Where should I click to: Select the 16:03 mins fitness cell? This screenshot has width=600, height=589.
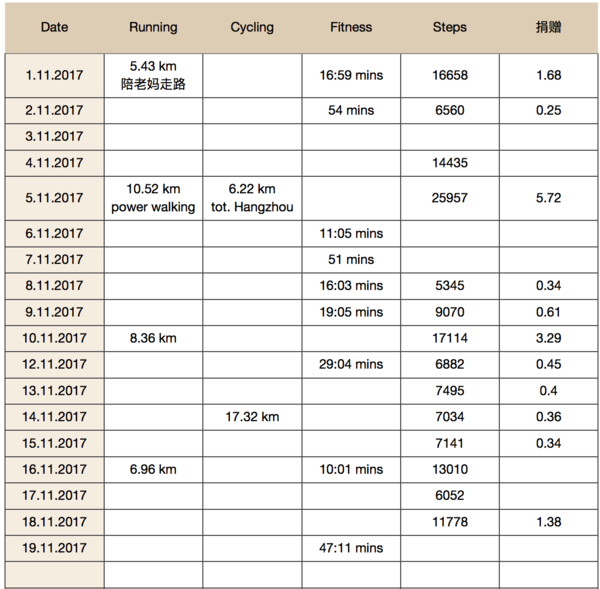tap(351, 286)
